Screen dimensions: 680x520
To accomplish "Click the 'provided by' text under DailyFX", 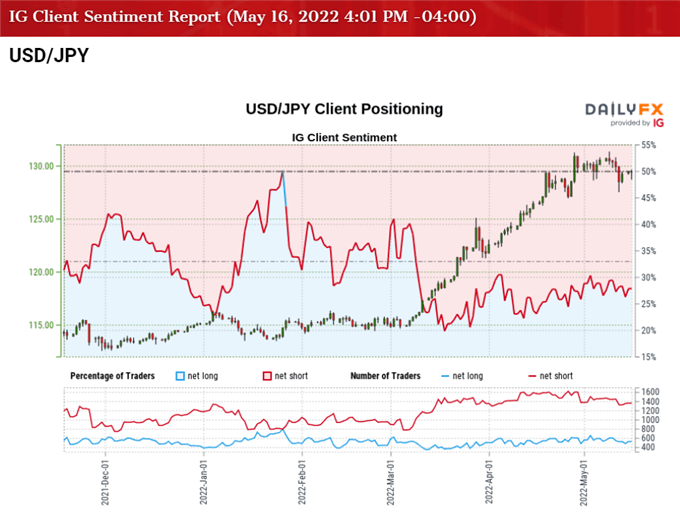I will [x=630, y=123].
